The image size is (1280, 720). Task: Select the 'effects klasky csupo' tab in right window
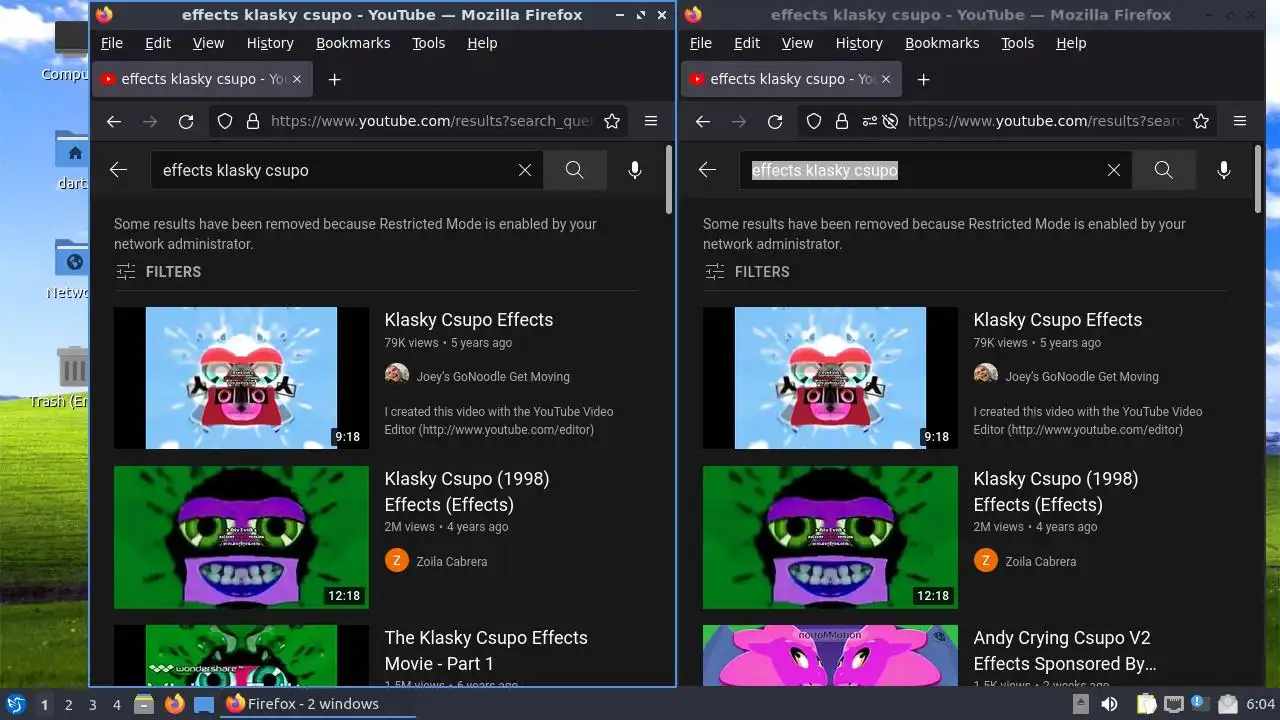(x=792, y=79)
